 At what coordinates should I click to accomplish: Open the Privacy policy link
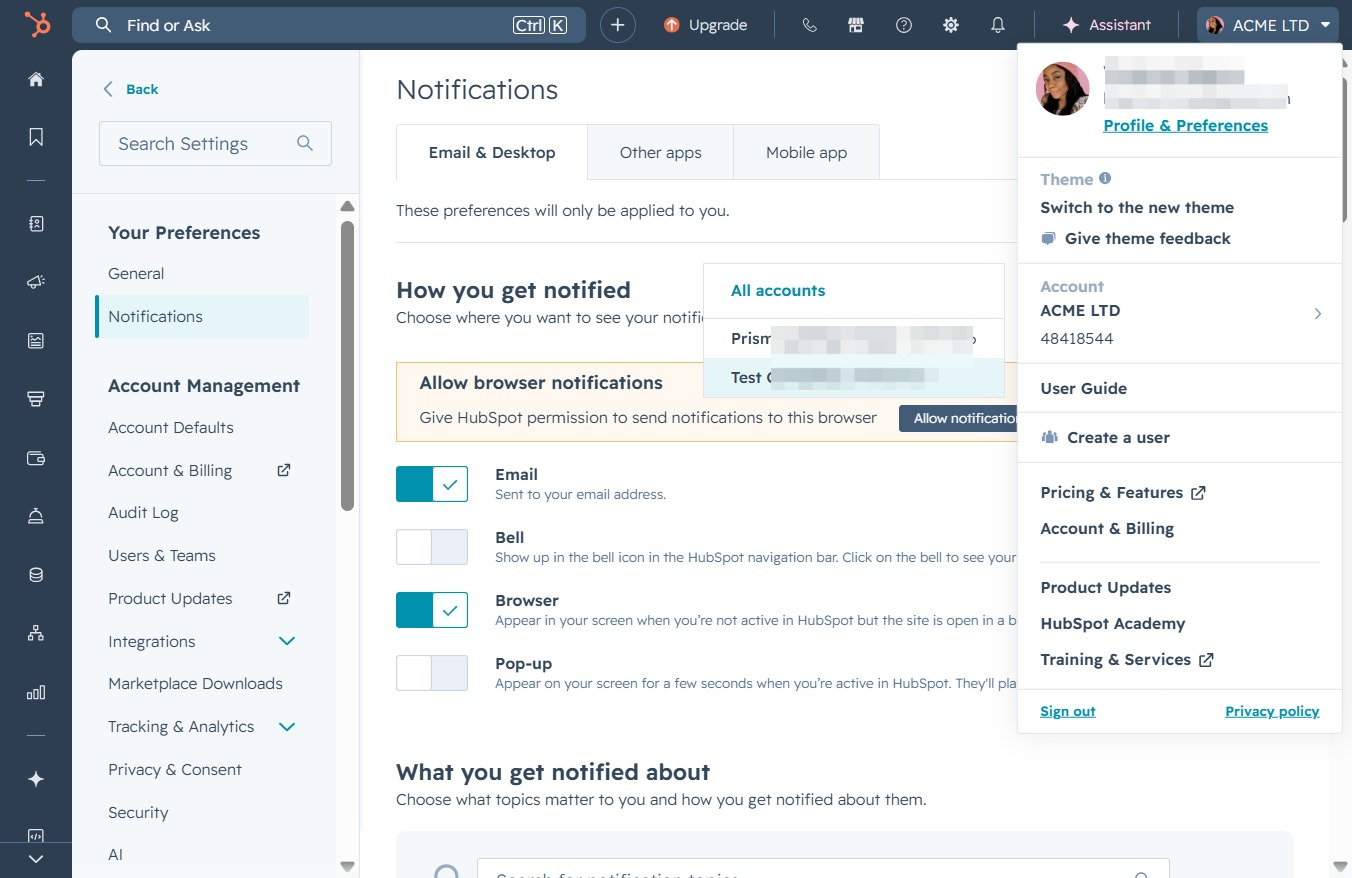[x=1272, y=711]
